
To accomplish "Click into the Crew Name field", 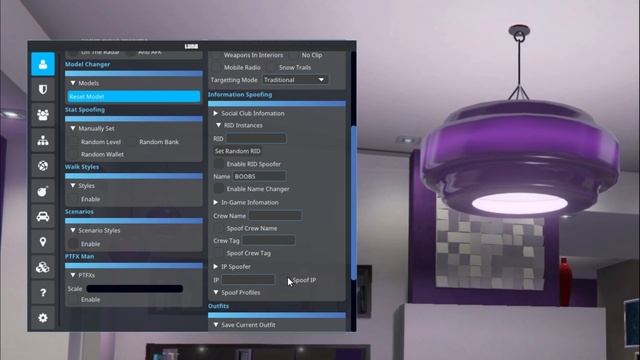I will click(x=276, y=216).
